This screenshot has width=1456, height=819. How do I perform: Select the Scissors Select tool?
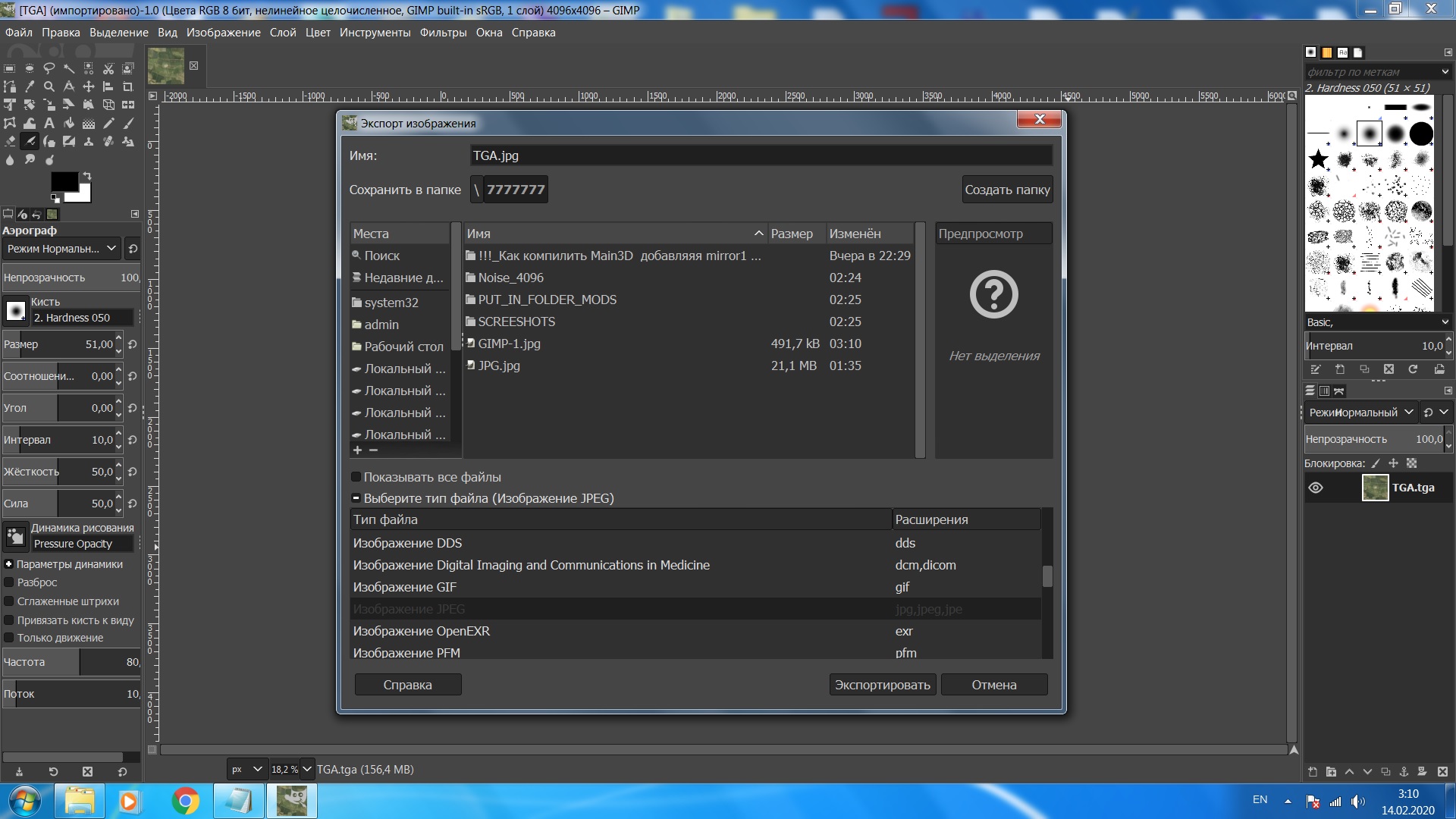[108, 68]
